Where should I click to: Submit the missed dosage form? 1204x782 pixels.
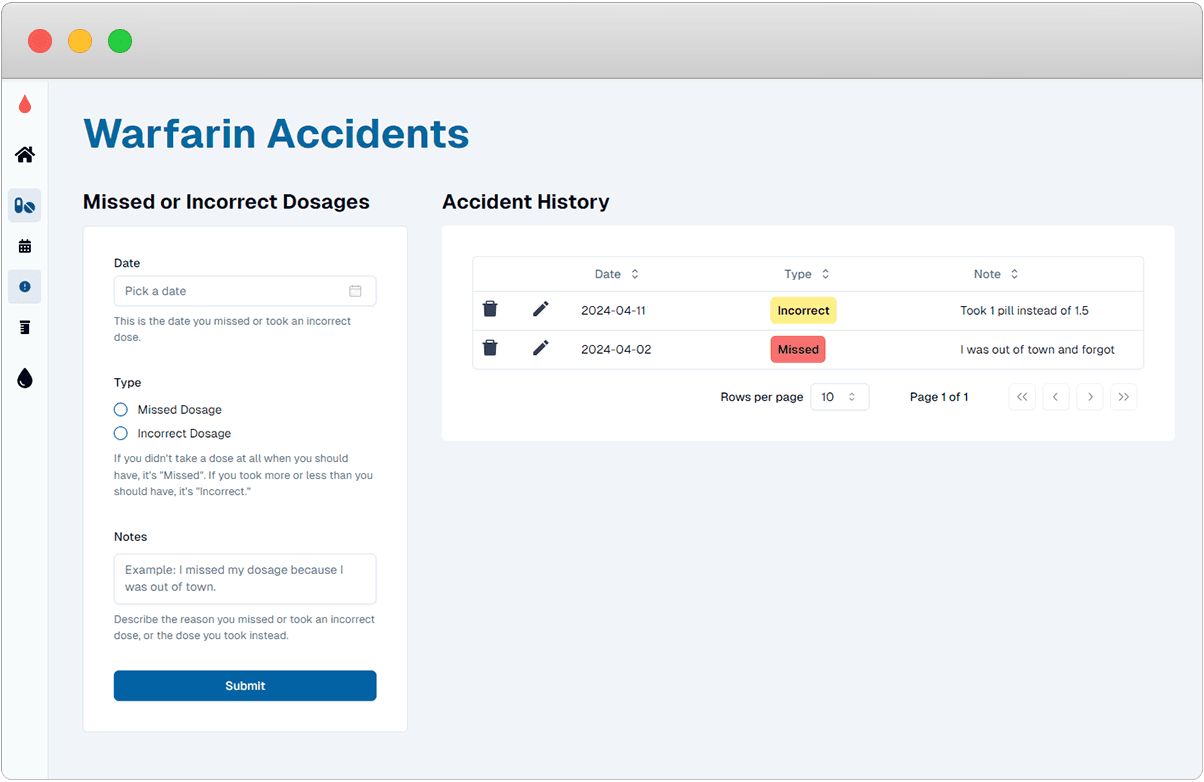click(x=244, y=686)
